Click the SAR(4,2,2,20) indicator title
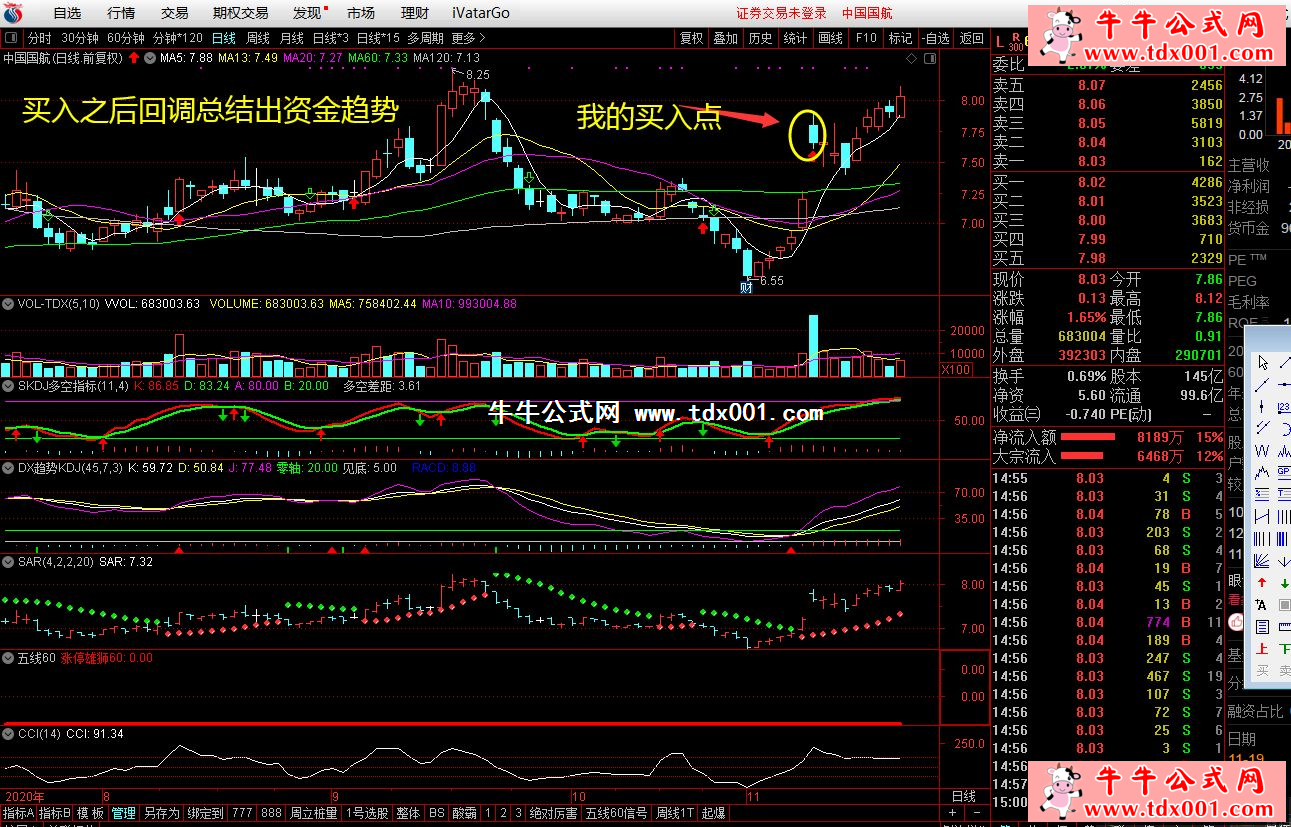Viewport: 1291px width, 827px height. (57, 562)
